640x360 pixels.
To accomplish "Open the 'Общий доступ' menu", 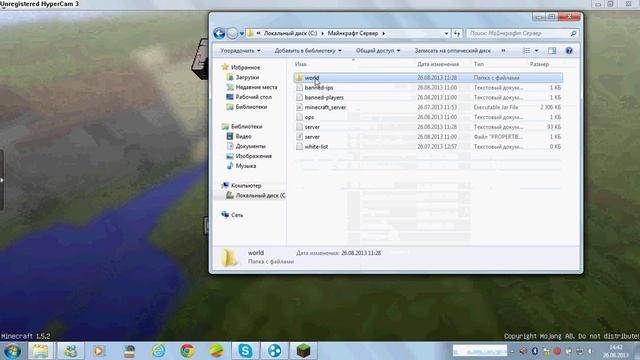I will [378, 51].
